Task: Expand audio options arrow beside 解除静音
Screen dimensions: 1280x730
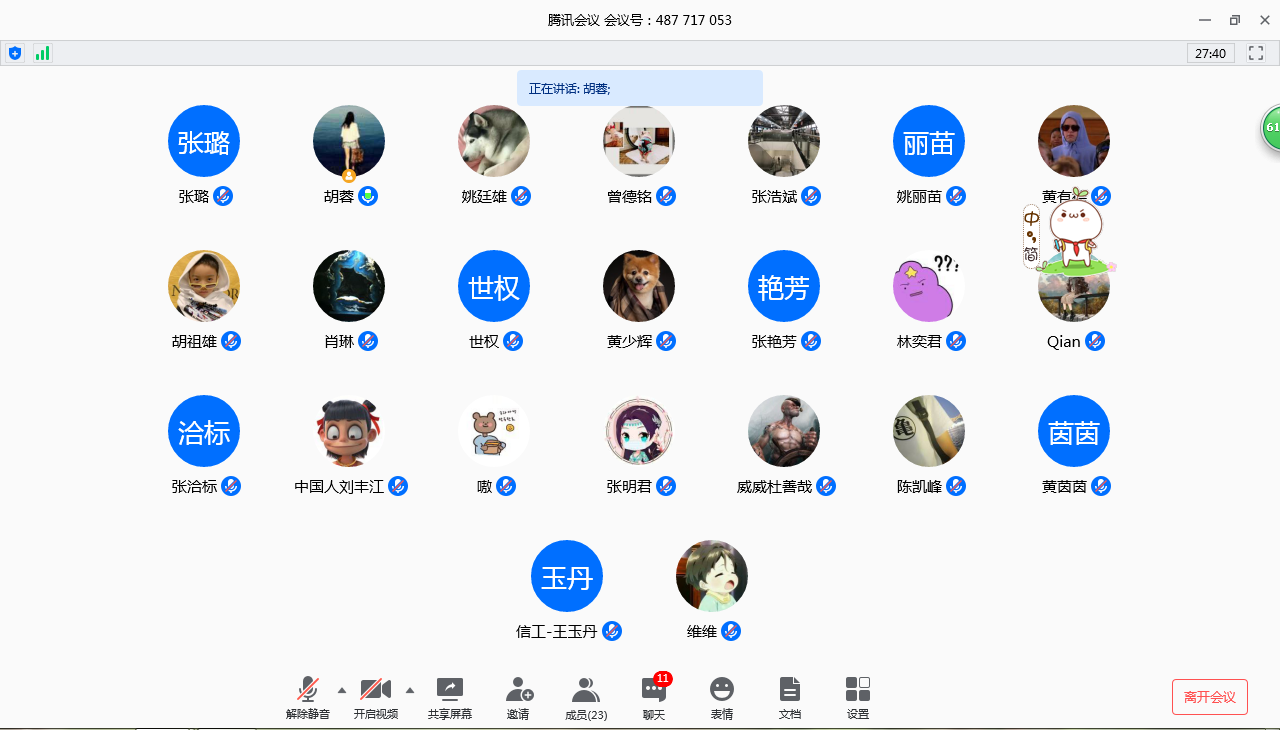Action: 342,690
